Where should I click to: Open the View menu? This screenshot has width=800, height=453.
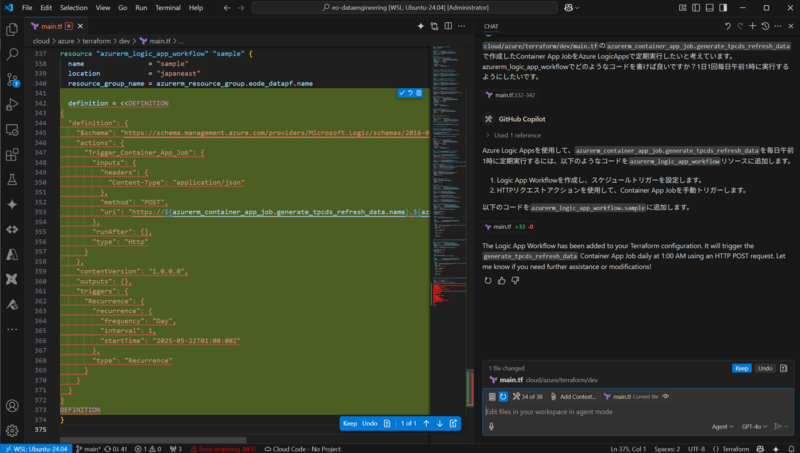point(103,8)
